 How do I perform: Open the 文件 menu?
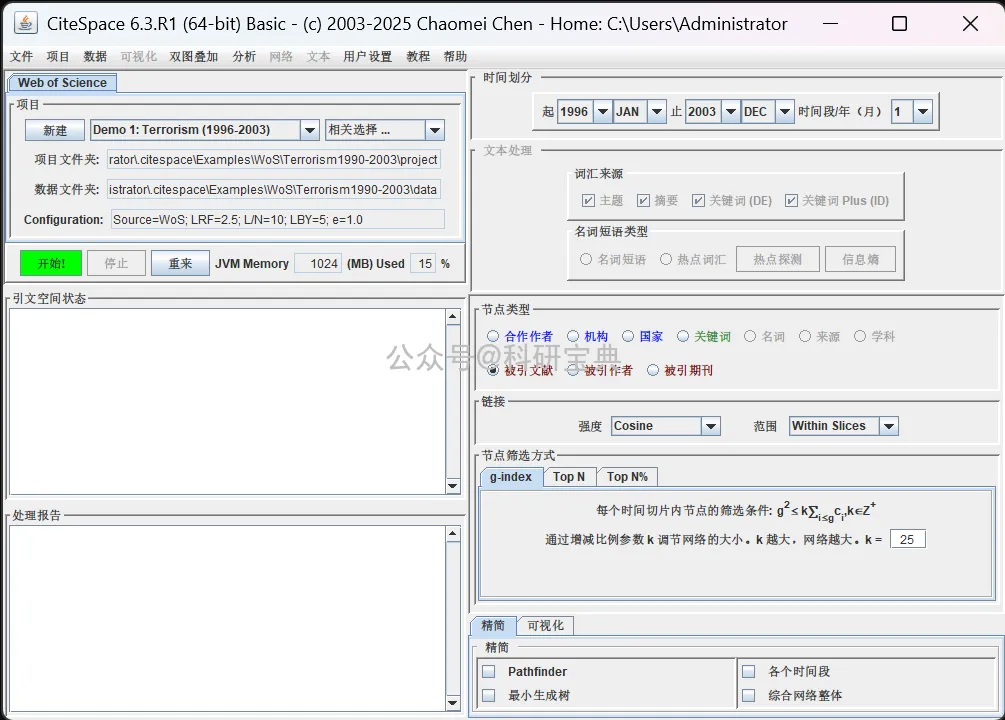21,56
